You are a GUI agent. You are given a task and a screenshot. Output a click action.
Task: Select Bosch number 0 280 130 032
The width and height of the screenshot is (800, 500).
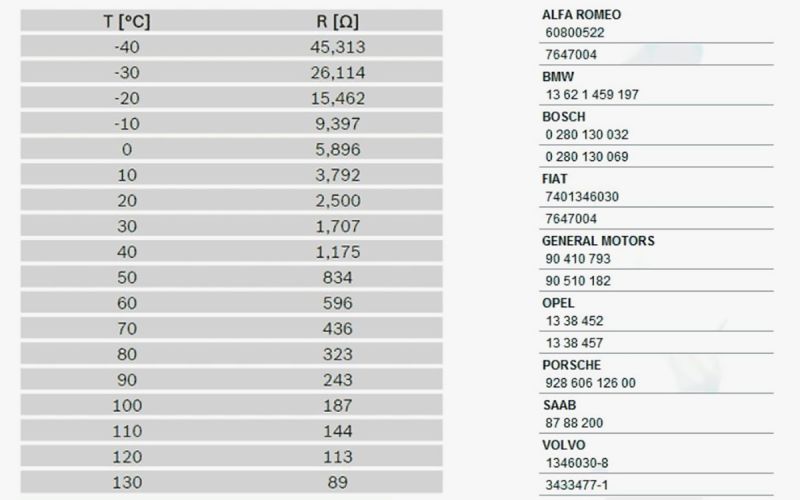click(x=587, y=135)
